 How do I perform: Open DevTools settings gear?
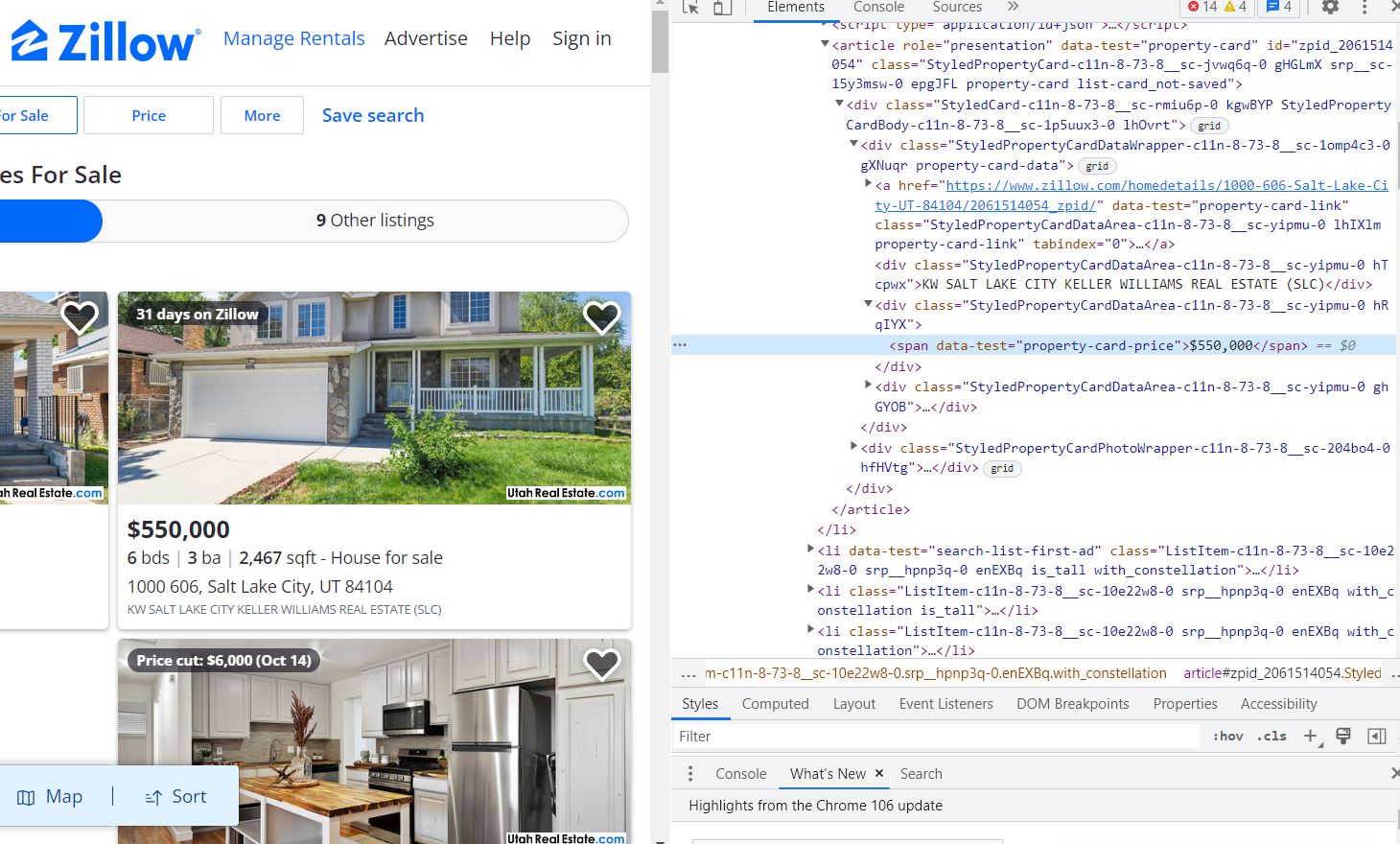click(1330, 8)
